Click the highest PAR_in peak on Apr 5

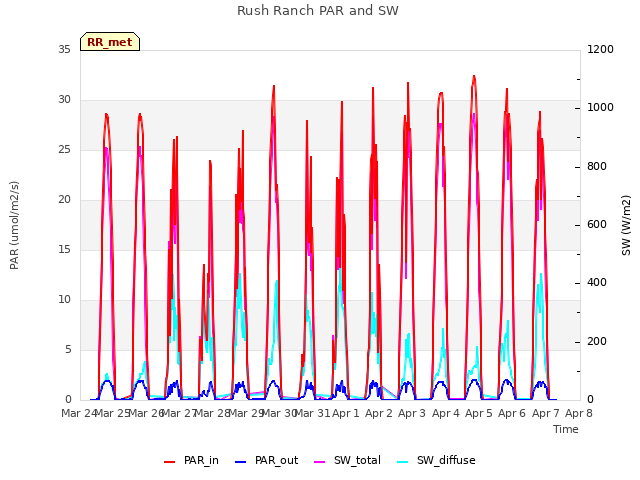pos(474,76)
